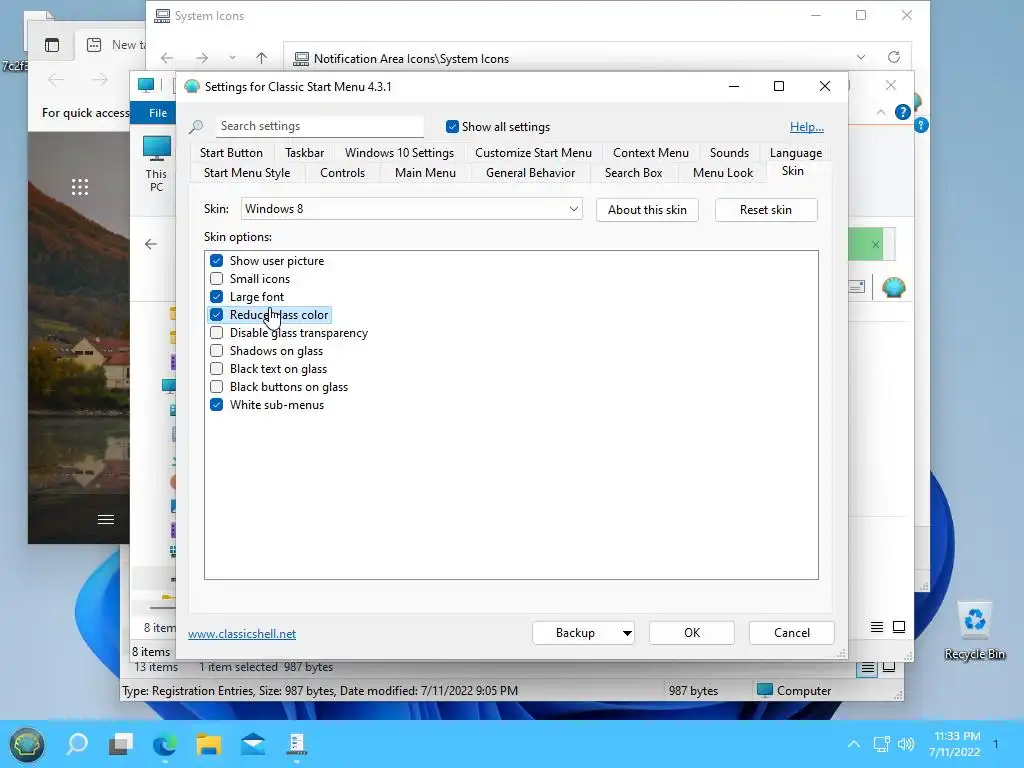
Task: Enable Disable glass transparency
Action: click(x=217, y=333)
